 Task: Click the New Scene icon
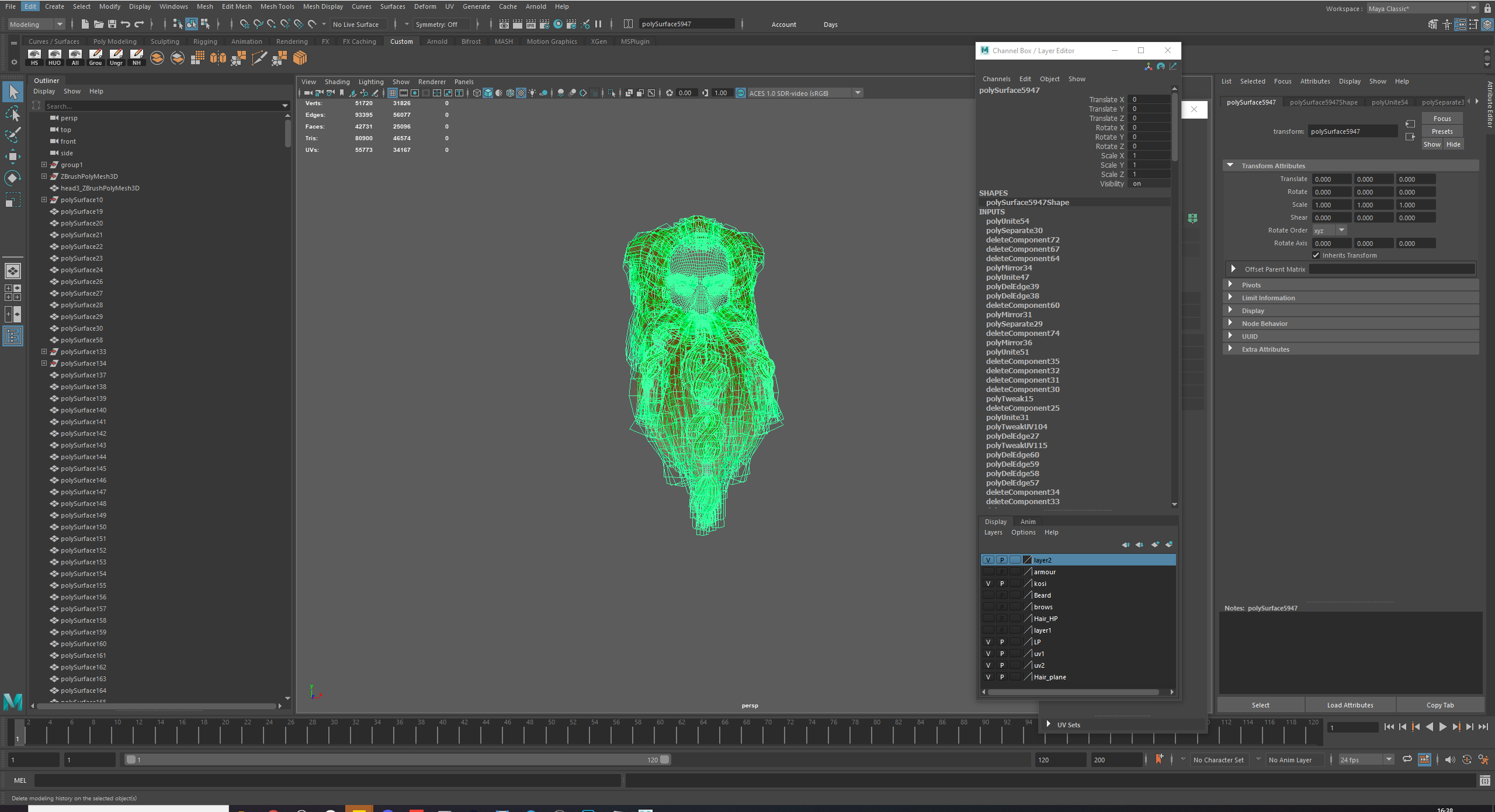(85, 24)
